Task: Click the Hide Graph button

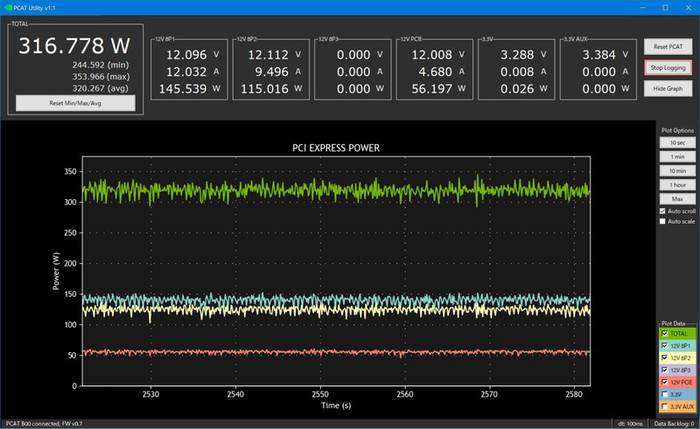Action: coord(668,88)
